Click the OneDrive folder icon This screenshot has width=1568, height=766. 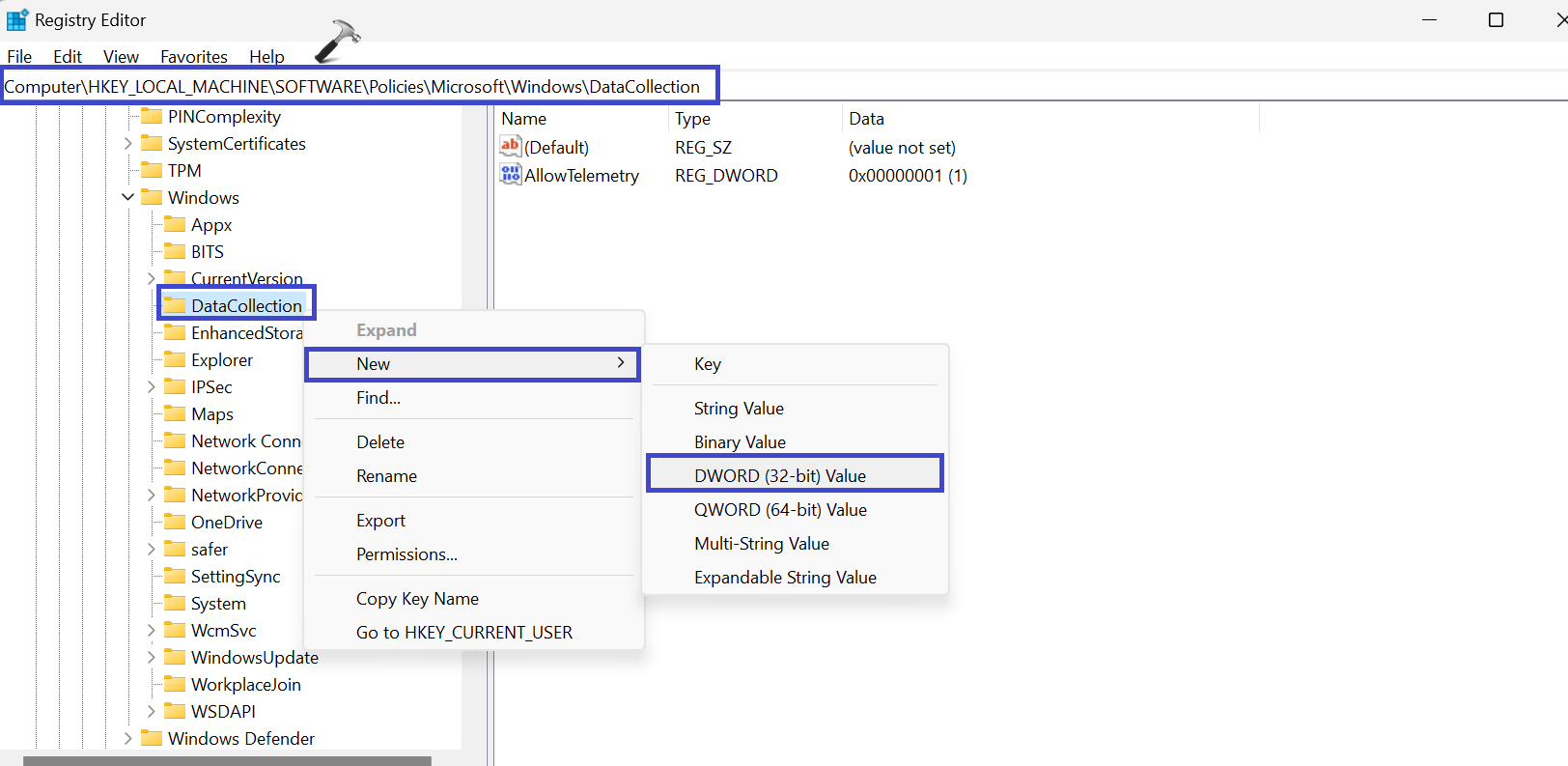[175, 523]
